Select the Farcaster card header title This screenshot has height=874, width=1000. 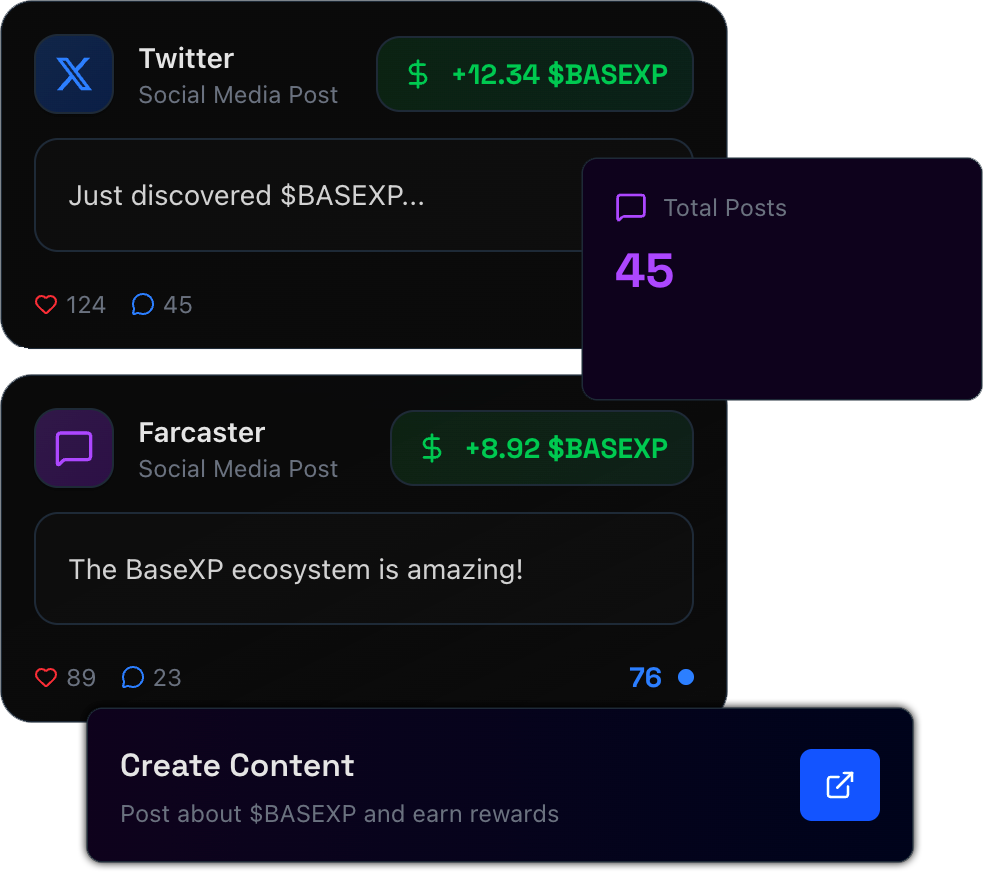pyautogui.click(x=202, y=432)
